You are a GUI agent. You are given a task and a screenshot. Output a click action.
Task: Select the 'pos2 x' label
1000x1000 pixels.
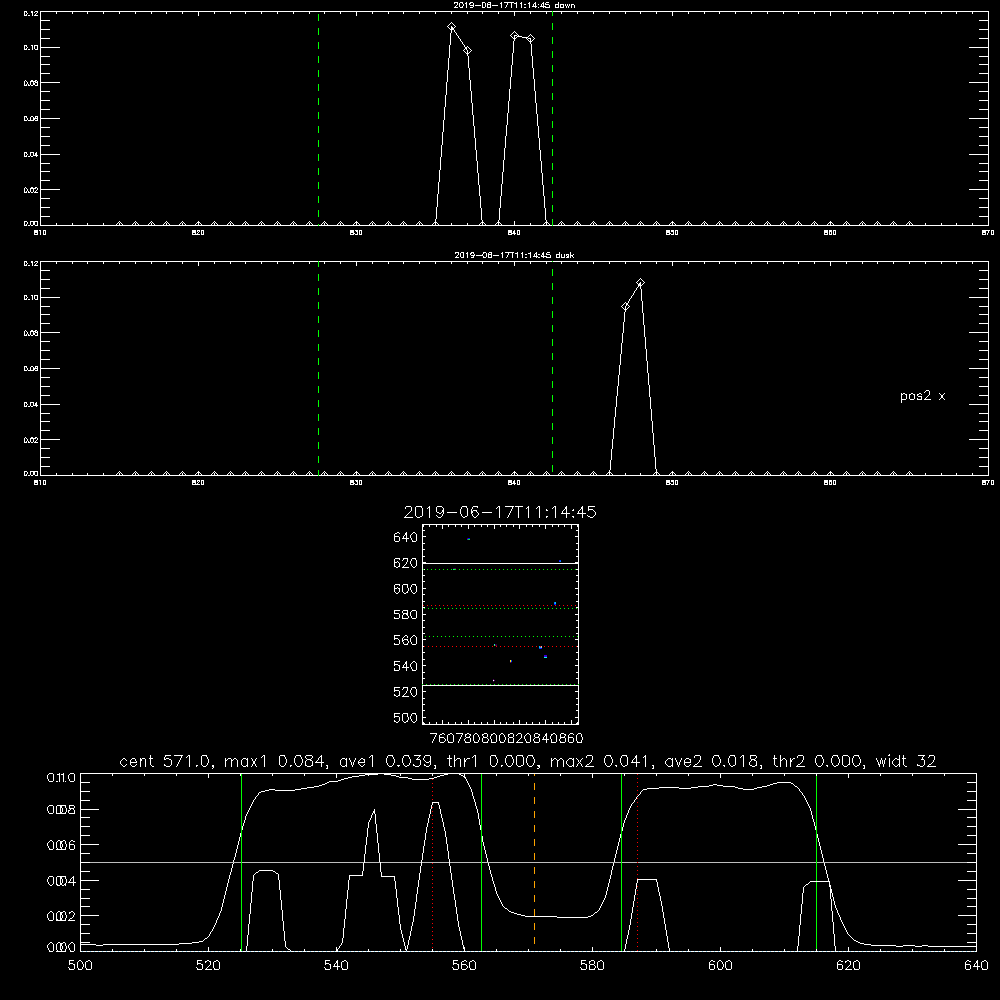click(x=922, y=396)
